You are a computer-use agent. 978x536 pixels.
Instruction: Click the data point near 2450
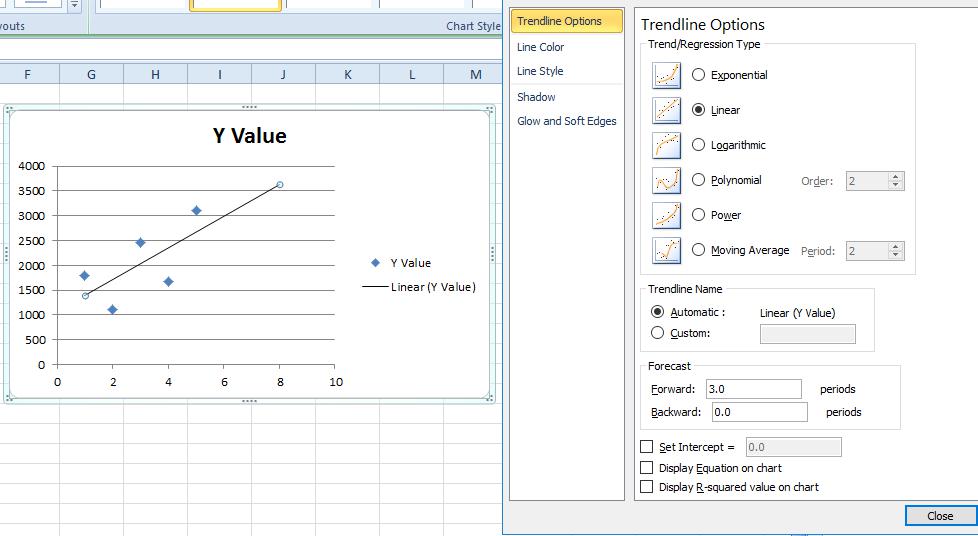(140, 242)
